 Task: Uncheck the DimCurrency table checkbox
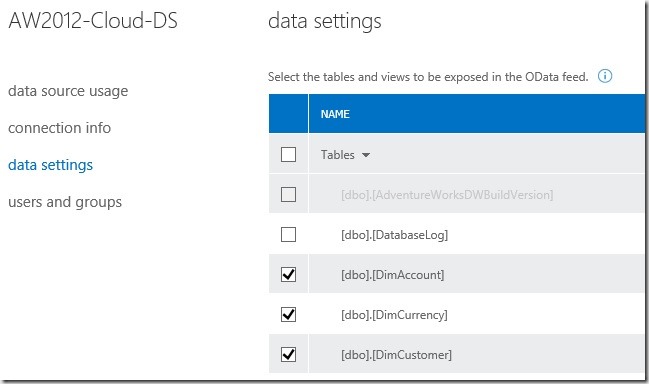point(288,314)
